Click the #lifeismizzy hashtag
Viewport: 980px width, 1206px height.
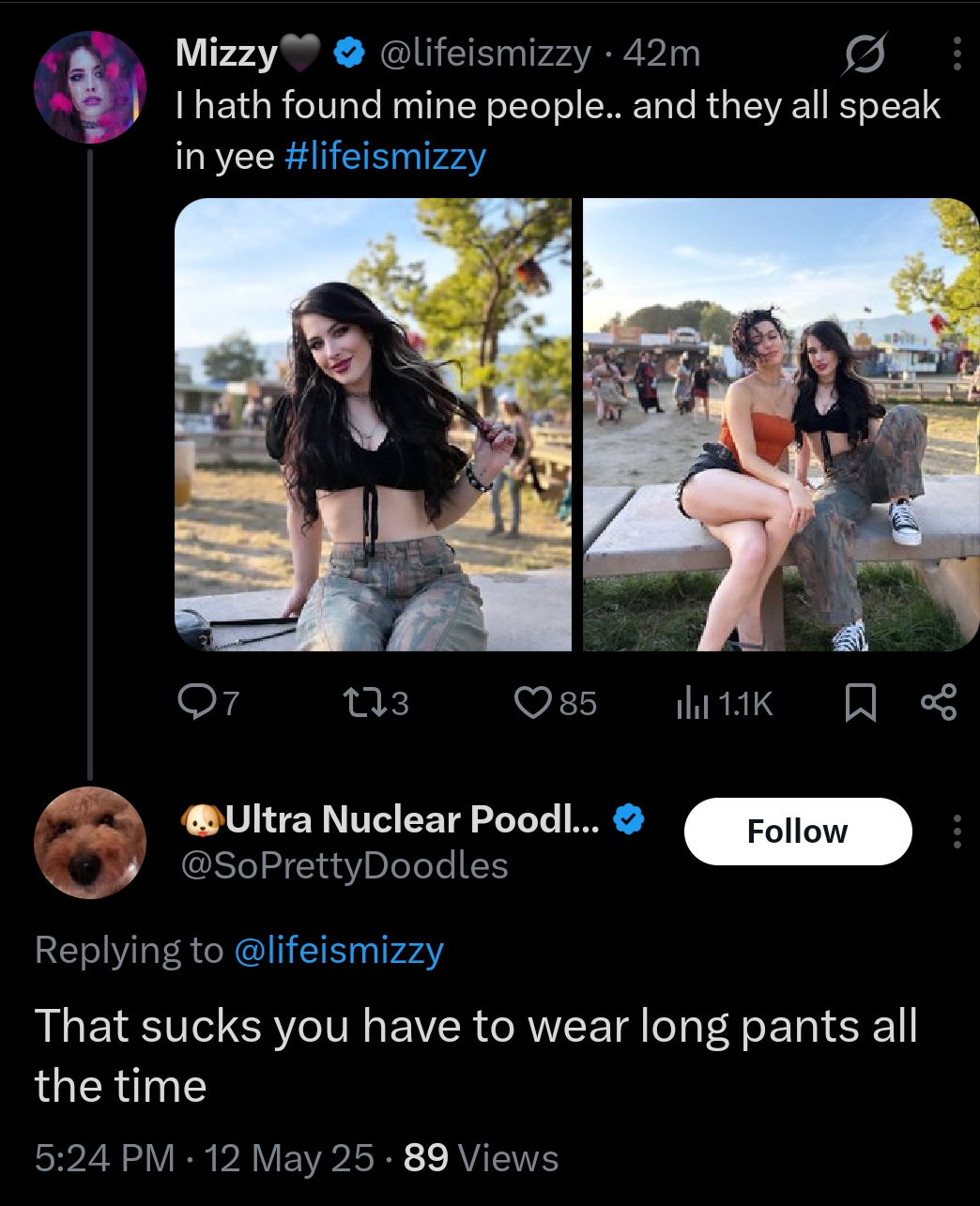click(x=385, y=155)
